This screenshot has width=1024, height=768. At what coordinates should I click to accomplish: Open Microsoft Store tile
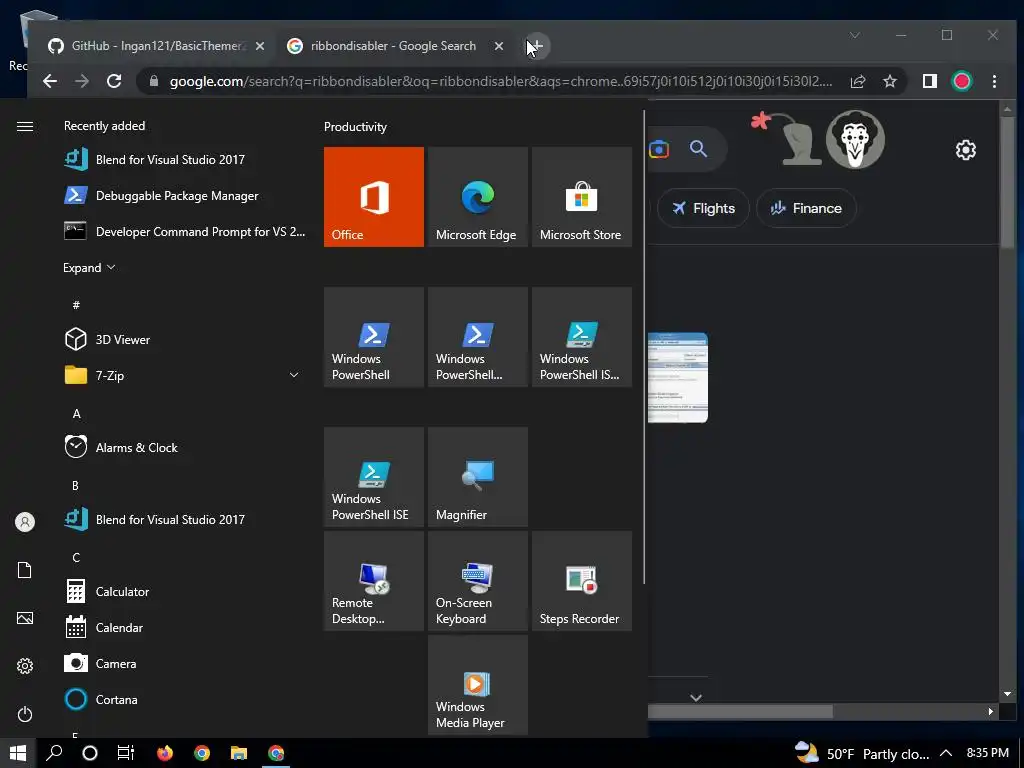point(581,197)
